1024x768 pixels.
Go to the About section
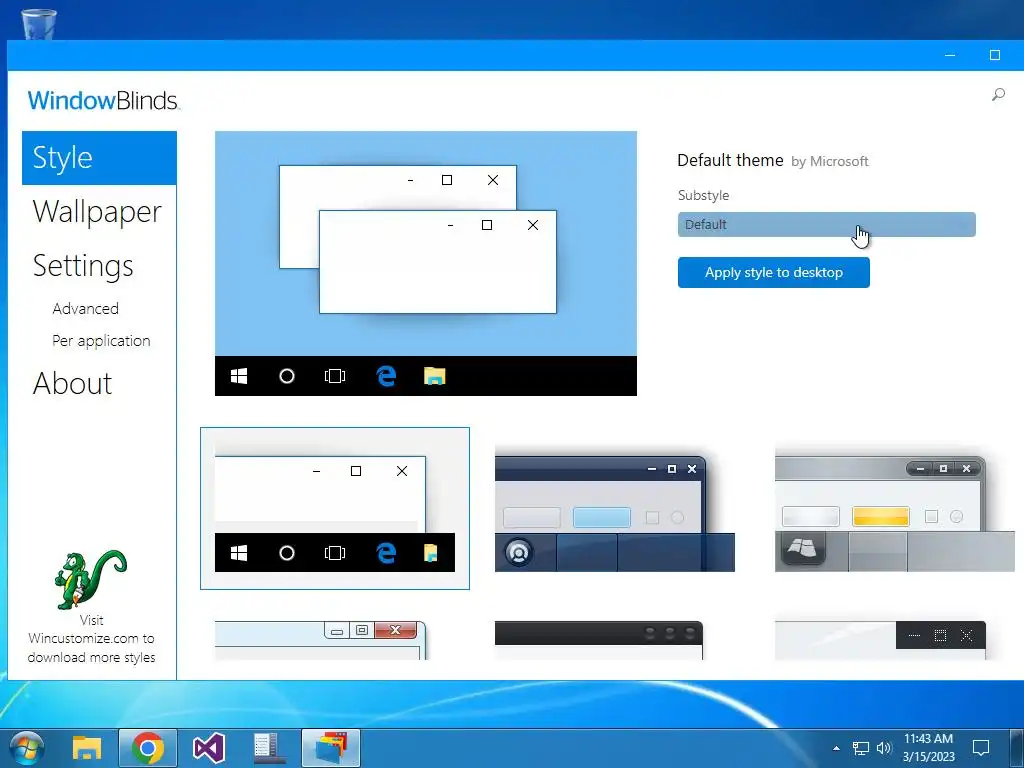point(72,383)
